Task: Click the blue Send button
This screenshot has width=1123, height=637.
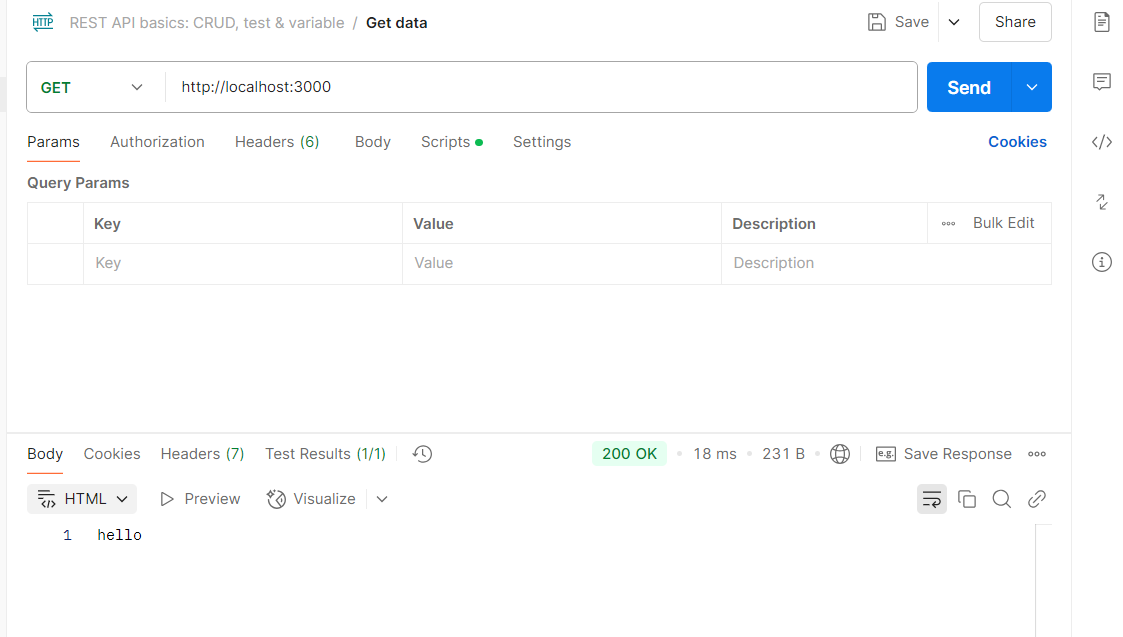Action: [x=968, y=87]
